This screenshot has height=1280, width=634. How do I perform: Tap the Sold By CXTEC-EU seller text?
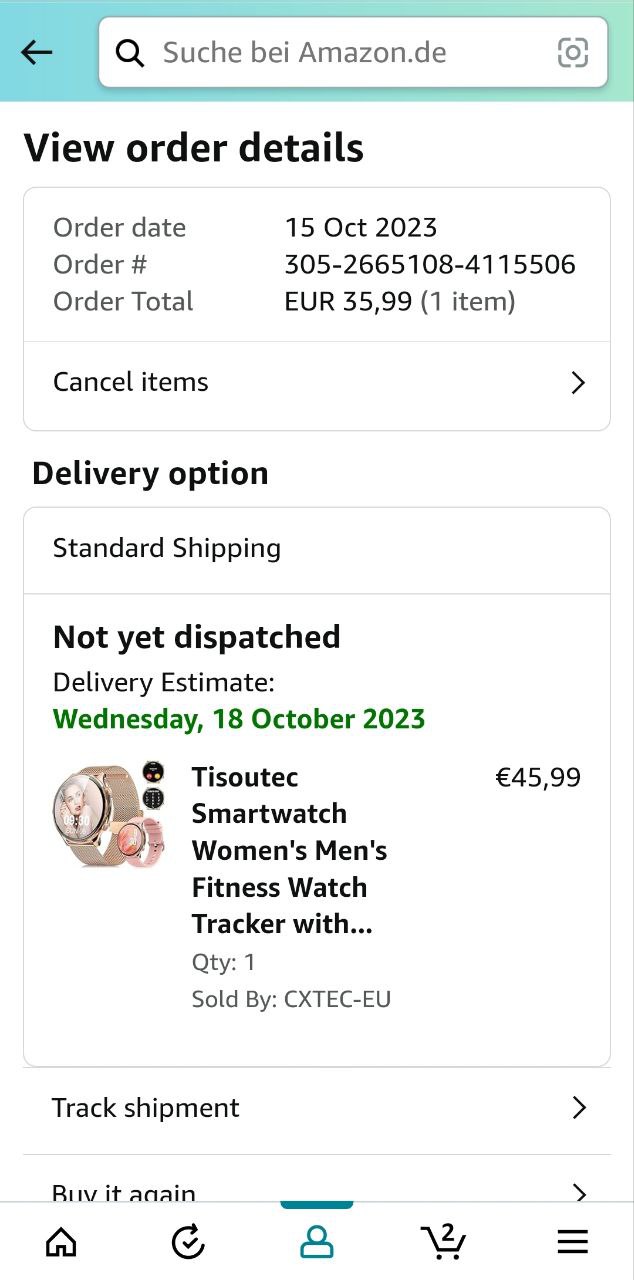coord(291,999)
